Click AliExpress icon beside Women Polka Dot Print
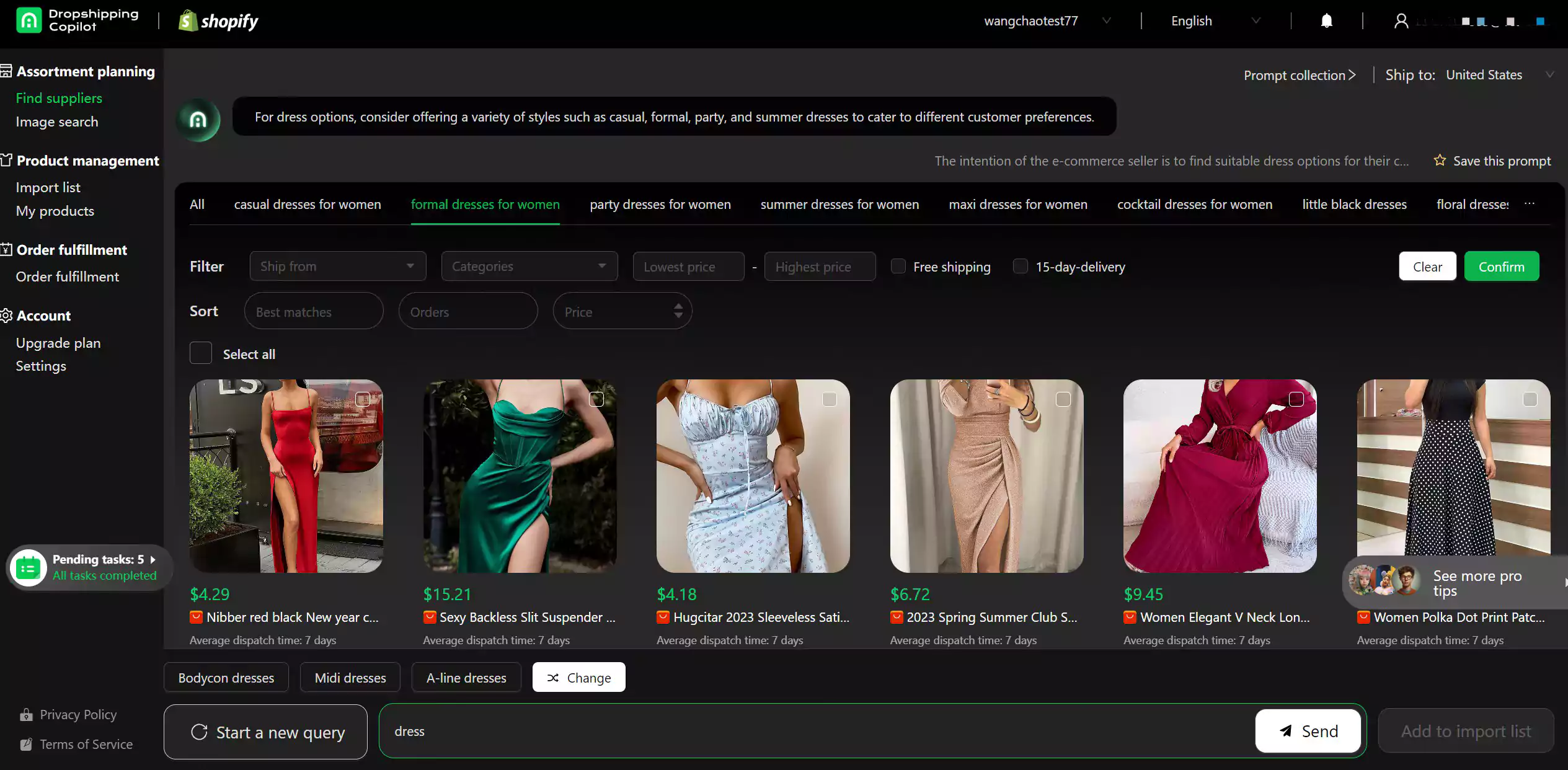The image size is (1568, 770). click(1363, 617)
